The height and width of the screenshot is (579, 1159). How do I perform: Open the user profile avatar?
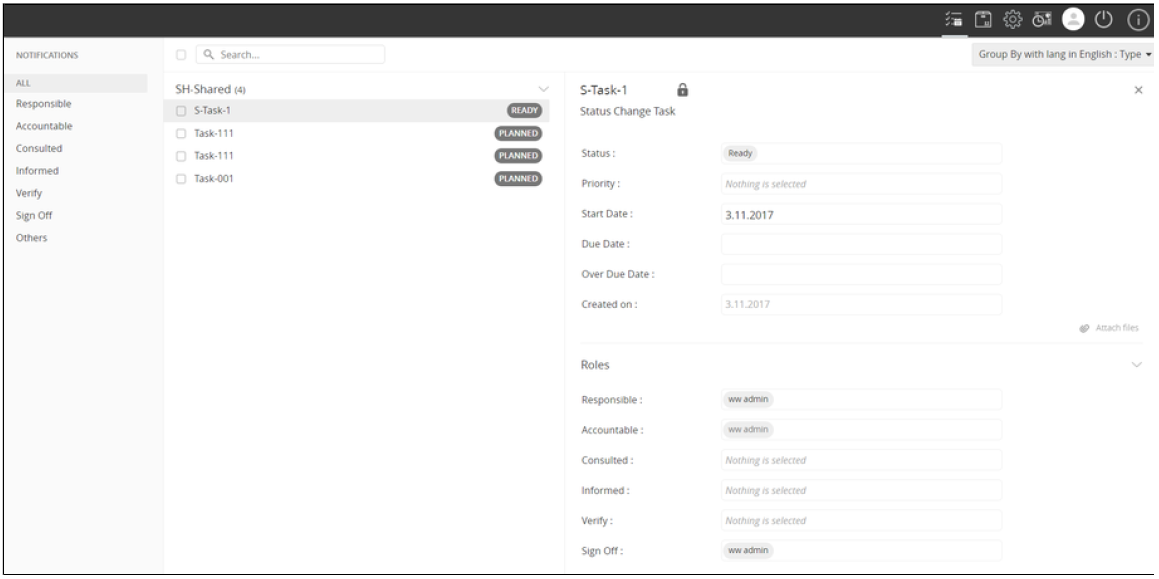(x=1073, y=20)
